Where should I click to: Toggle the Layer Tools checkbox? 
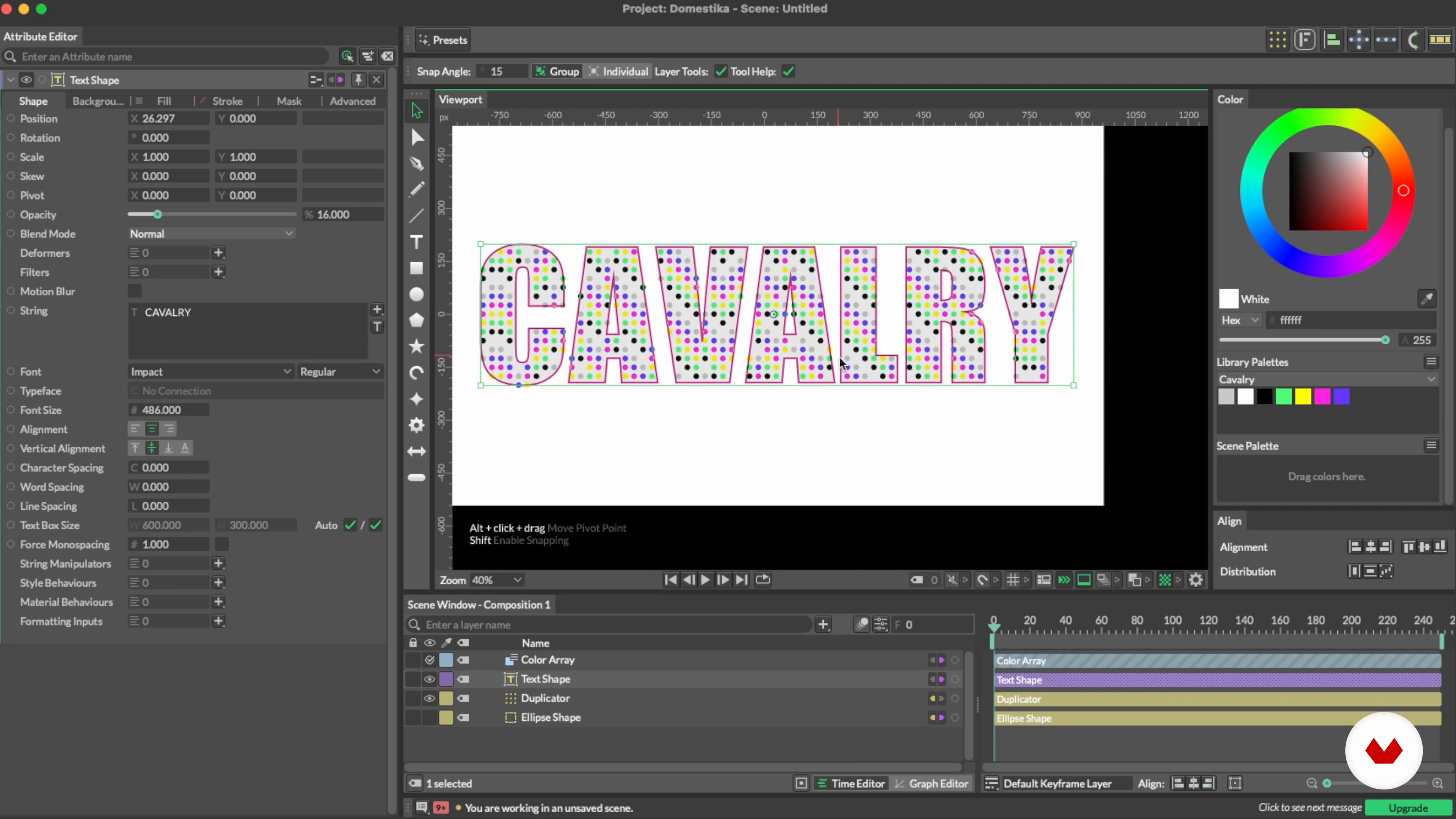click(721, 71)
